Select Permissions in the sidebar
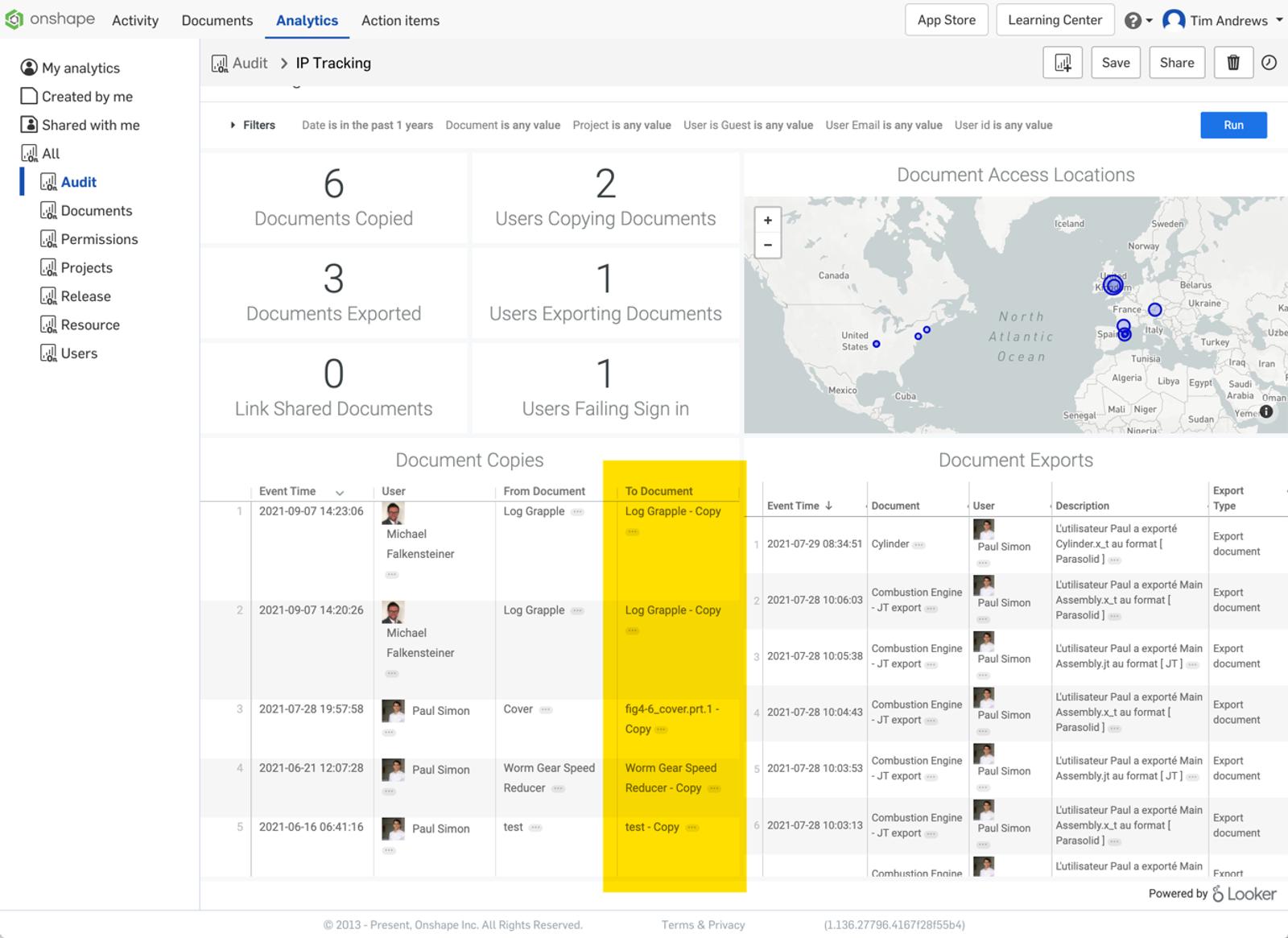Screen dimensions: 1288x938 [99, 239]
